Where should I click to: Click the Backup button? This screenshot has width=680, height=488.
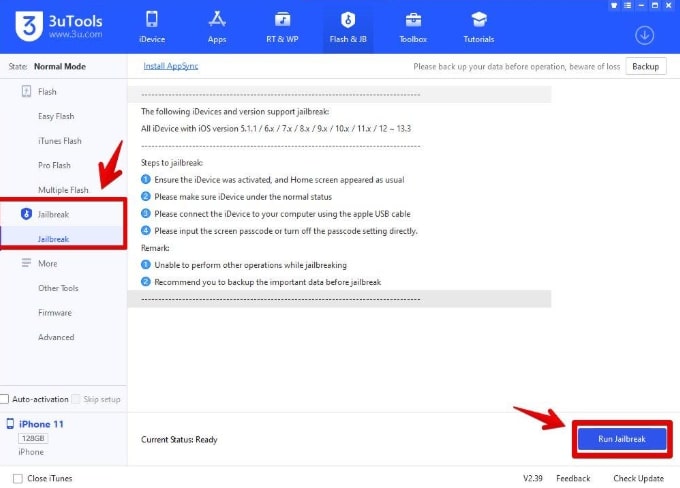point(645,66)
